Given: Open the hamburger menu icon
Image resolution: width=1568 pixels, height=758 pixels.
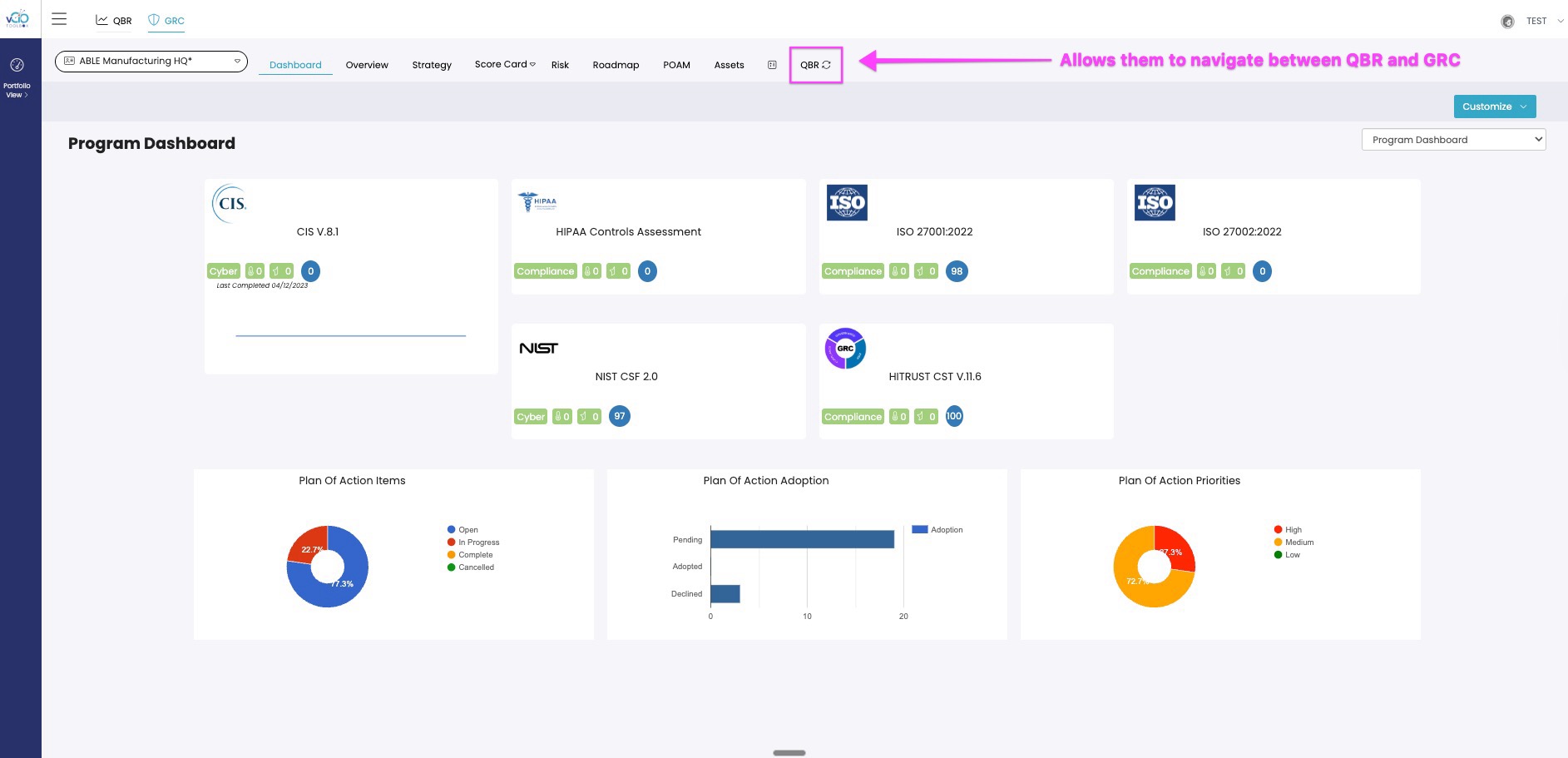Looking at the screenshot, I should pos(59,19).
